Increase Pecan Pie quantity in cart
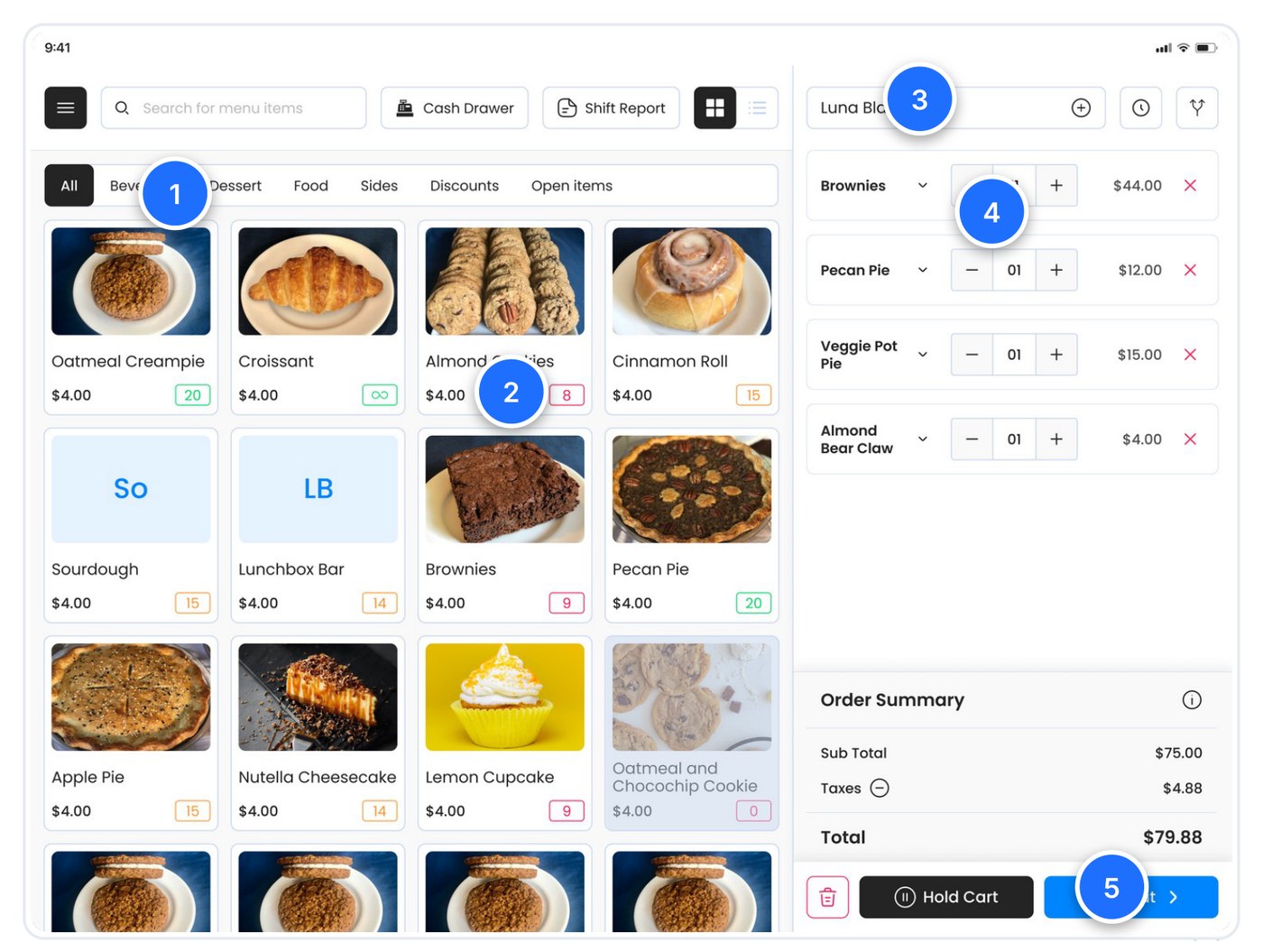The width and height of the screenshot is (1263, 952). pos(1056,270)
